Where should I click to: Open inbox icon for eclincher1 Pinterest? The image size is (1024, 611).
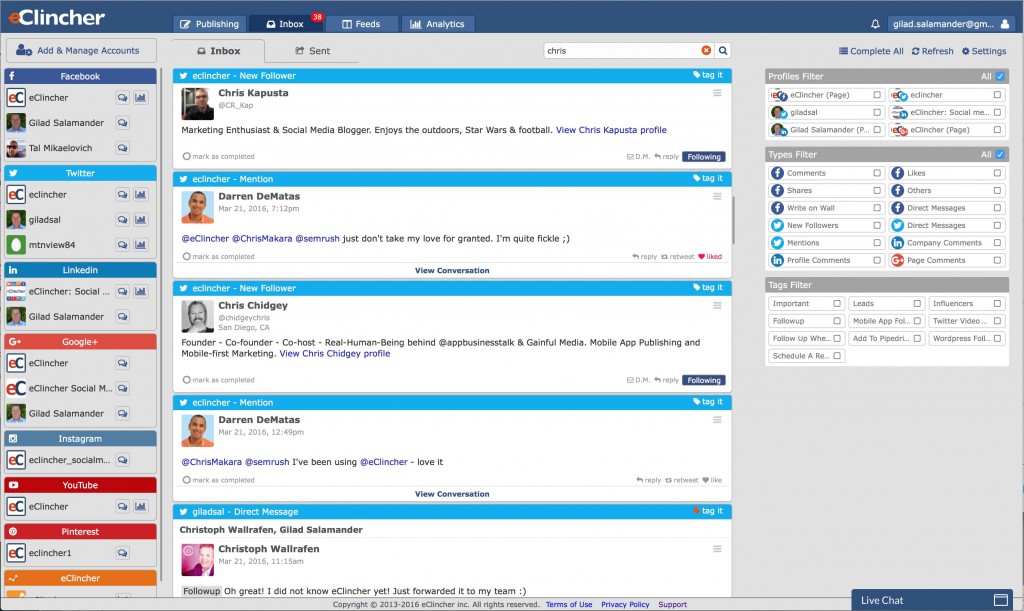coord(122,553)
